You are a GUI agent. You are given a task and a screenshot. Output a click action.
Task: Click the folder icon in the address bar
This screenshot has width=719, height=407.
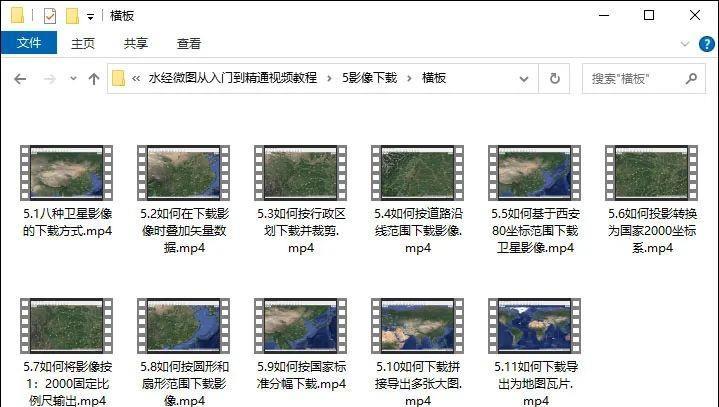click(x=118, y=78)
